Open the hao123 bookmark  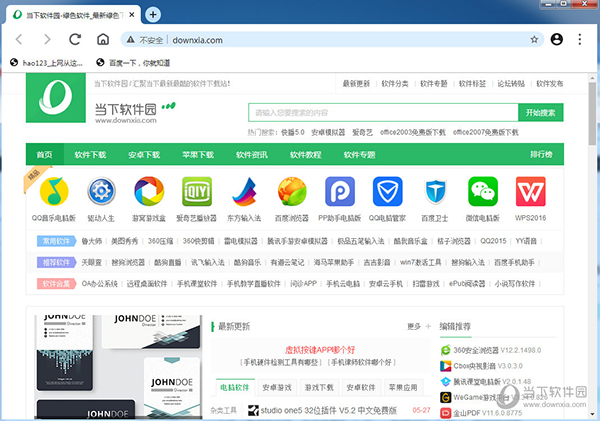(x=46, y=63)
